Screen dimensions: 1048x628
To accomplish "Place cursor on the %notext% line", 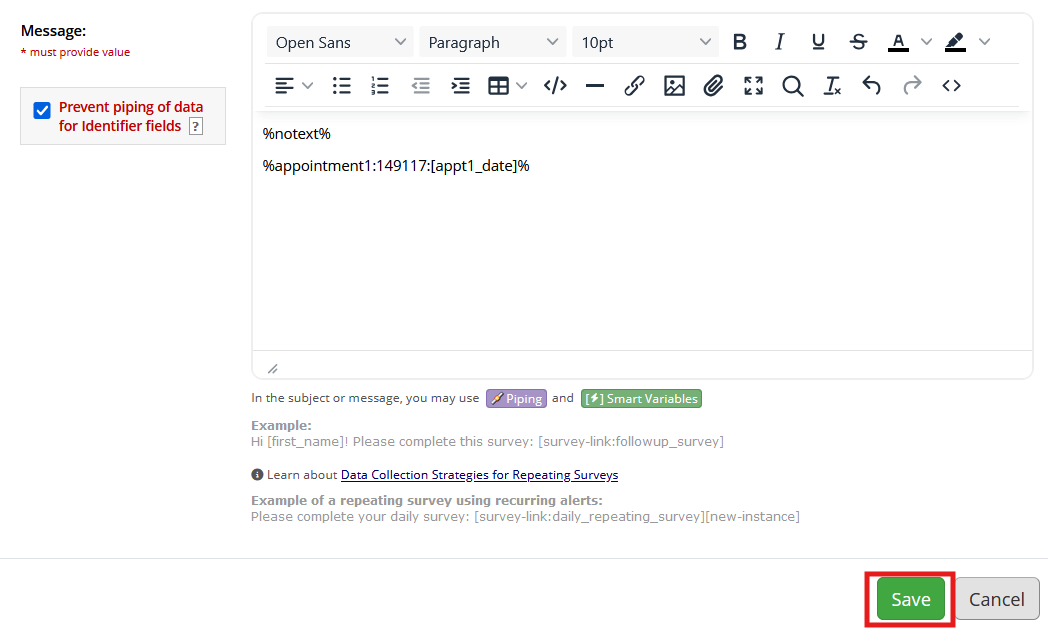I will click(297, 134).
